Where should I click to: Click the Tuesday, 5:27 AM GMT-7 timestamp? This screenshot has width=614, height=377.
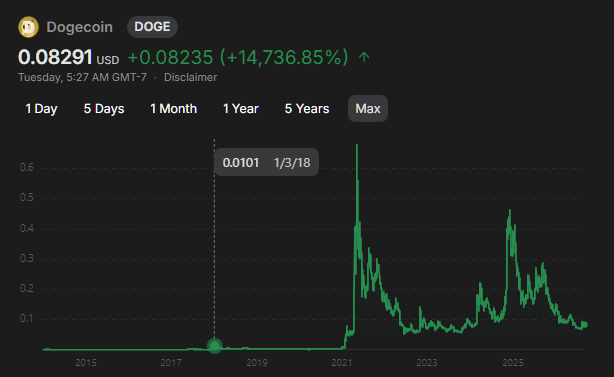[x=82, y=77]
